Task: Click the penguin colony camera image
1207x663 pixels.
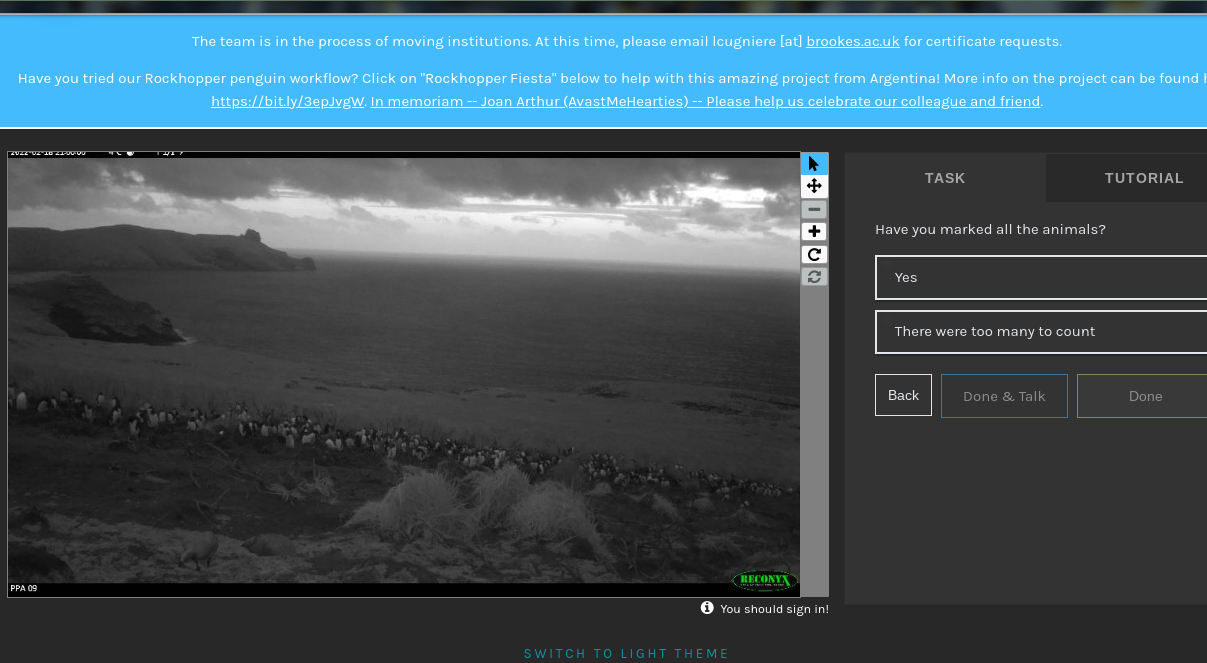Action: (x=404, y=375)
